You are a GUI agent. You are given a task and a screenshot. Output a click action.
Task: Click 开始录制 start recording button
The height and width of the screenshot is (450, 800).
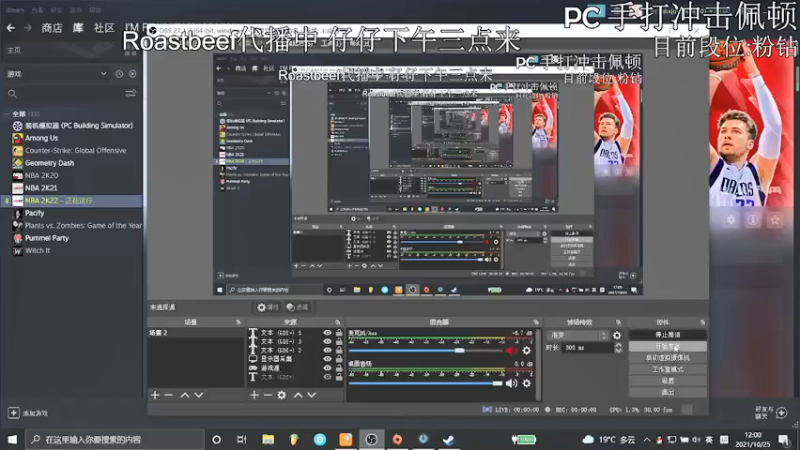(668, 346)
